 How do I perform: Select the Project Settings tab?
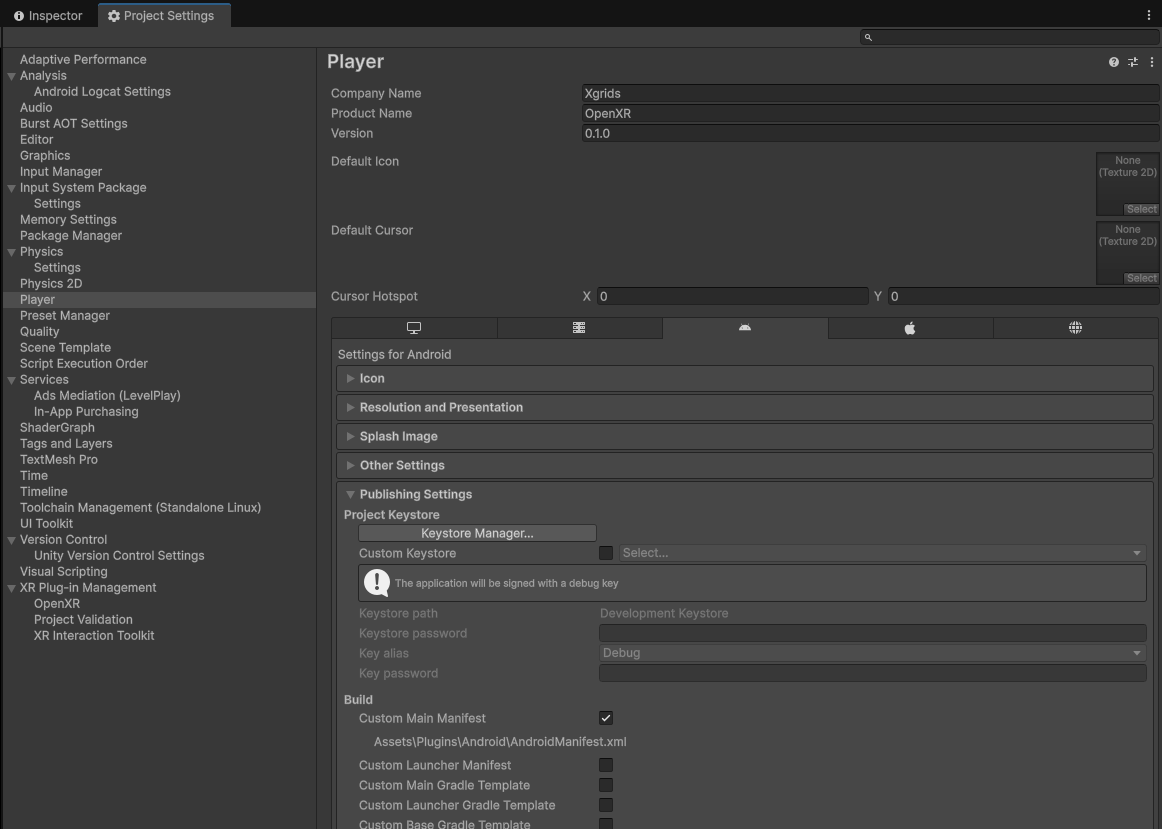click(164, 16)
